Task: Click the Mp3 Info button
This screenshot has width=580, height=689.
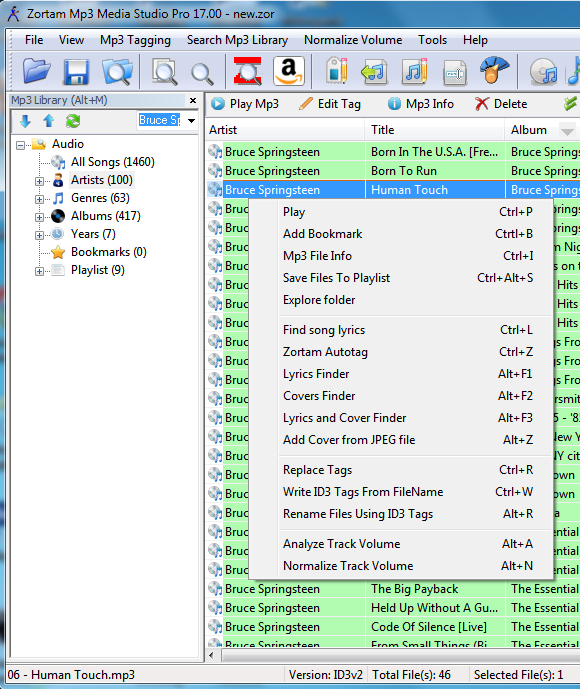Action: click(x=421, y=104)
